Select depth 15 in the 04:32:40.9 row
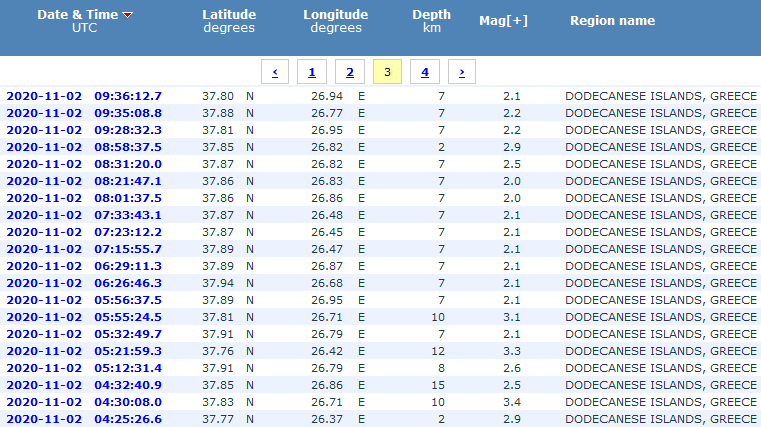761x427 pixels. (x=438, y=385)
